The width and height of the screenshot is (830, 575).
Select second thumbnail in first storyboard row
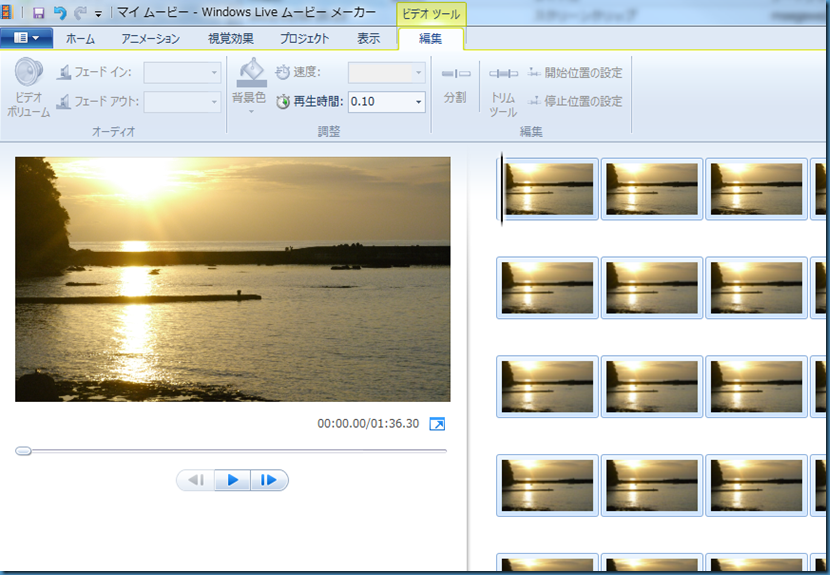point(652,189)
